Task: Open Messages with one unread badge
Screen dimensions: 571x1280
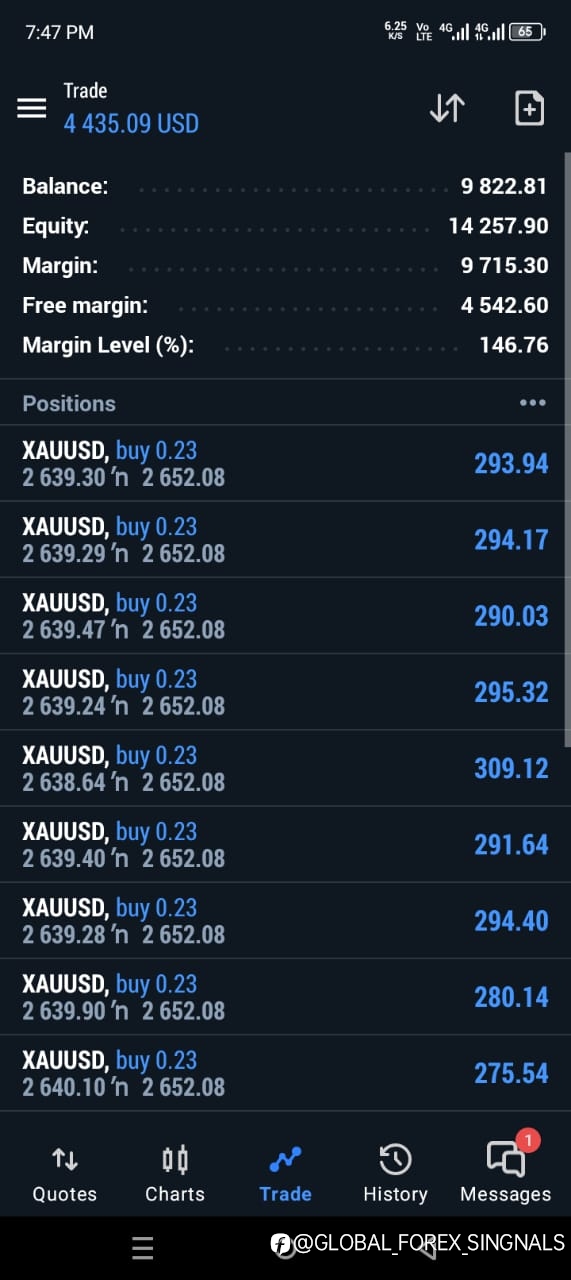Action: pos(506,1173)
